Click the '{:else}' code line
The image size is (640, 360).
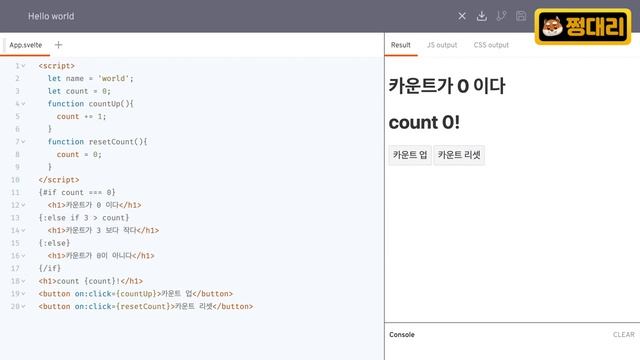click(x=54, y=243)
